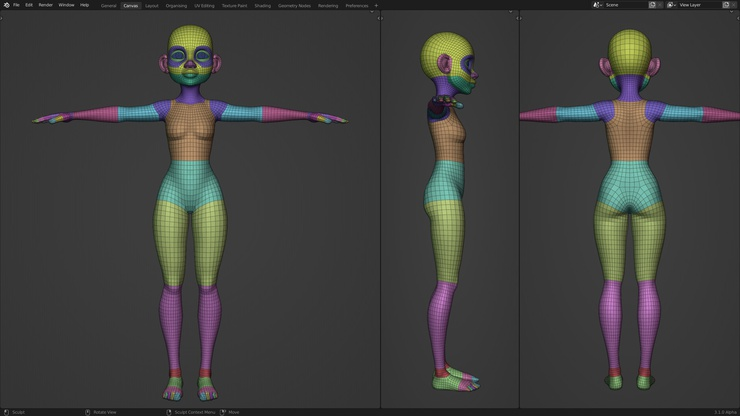Switch to the Geometry Nodes workspace tab
The width and height of the screenshot is (740, 416).
(x=294, y=5)
